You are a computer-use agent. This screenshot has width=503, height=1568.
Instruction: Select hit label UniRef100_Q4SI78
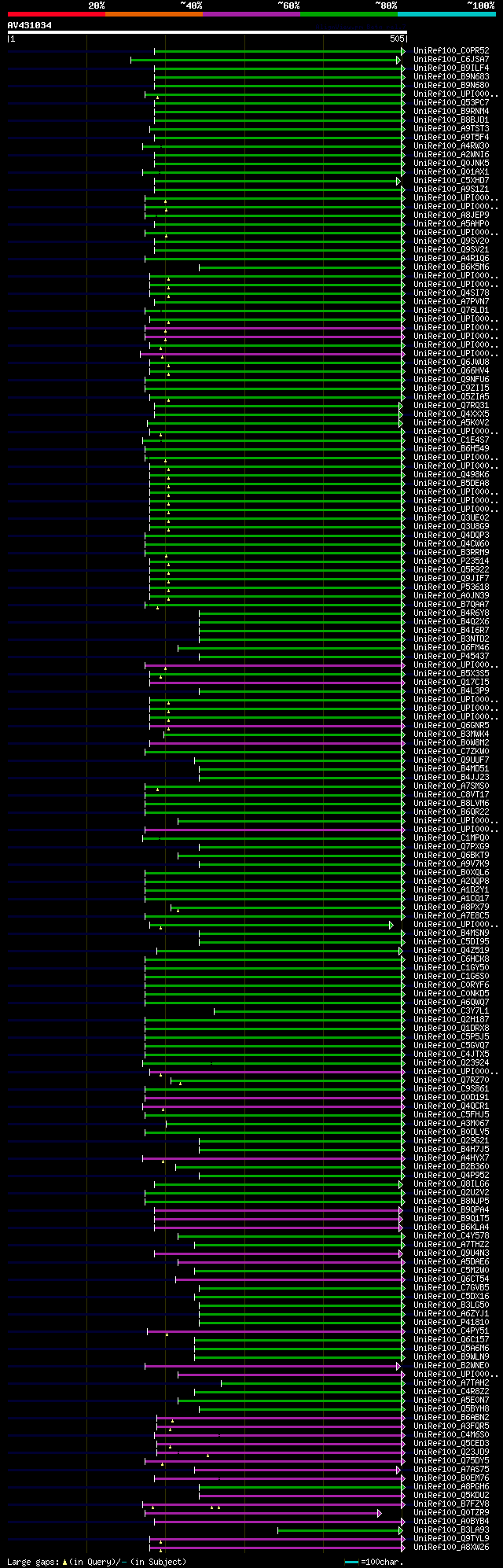coord(451,293)
